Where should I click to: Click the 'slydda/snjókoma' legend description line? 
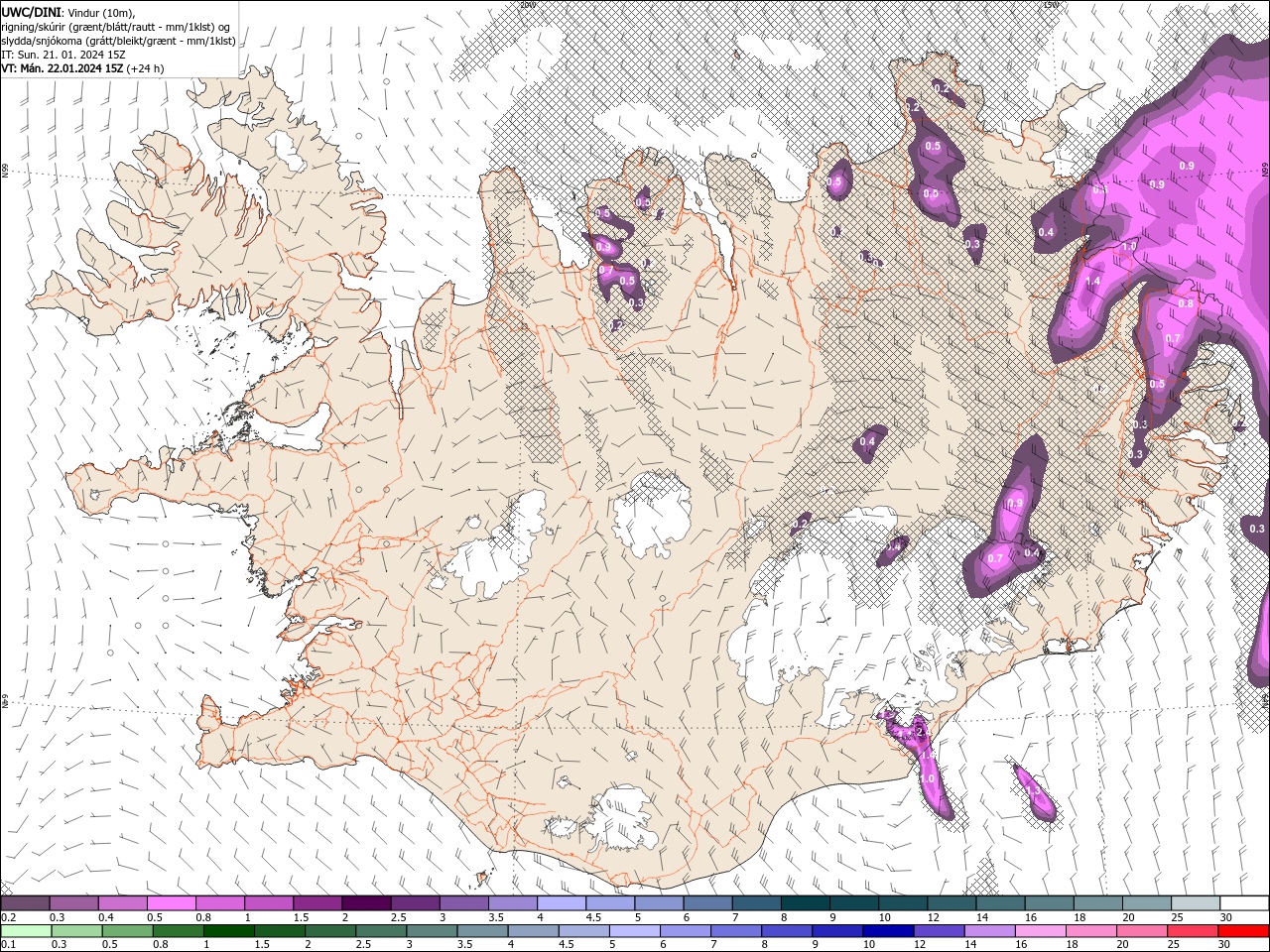[x=119, y=41]
